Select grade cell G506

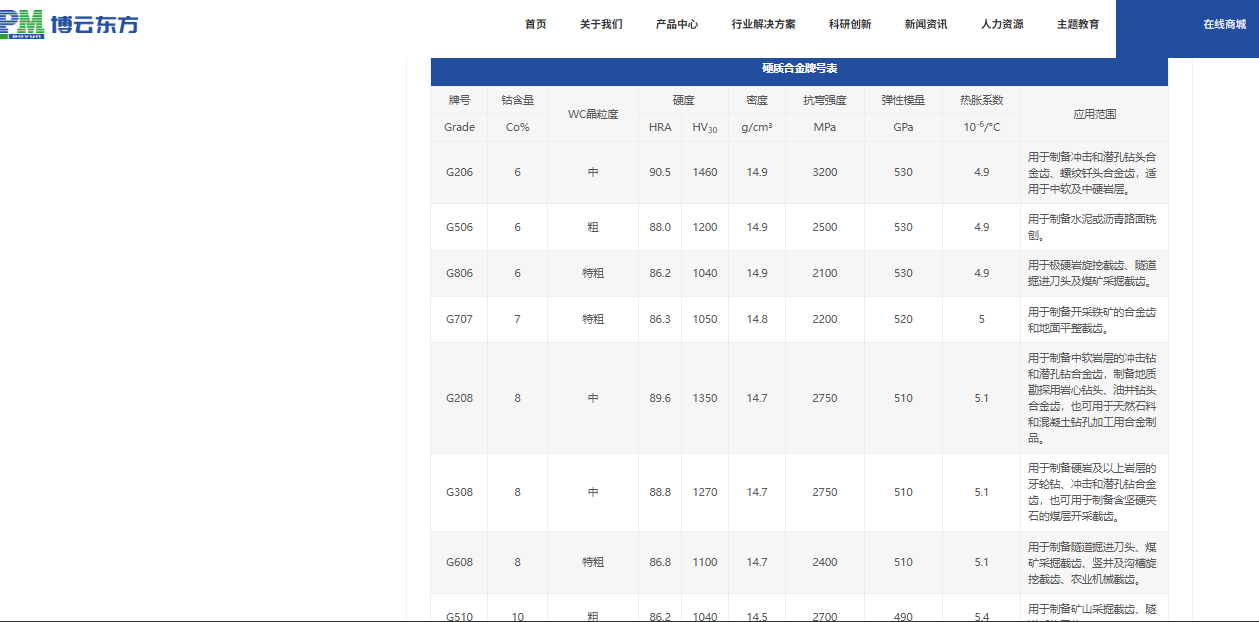(459, 227)
